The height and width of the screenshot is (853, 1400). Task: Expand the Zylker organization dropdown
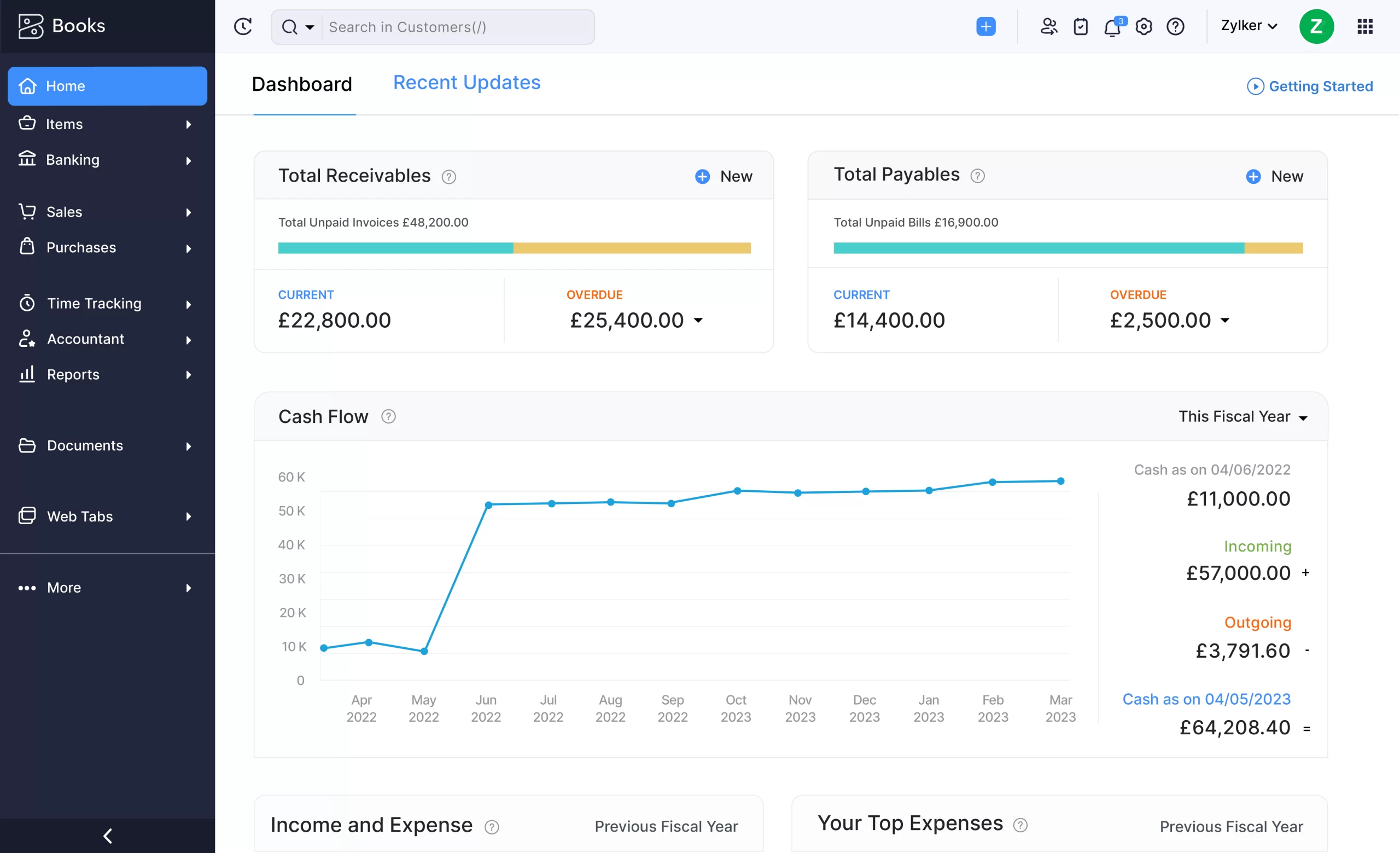tap(1249, 26)
